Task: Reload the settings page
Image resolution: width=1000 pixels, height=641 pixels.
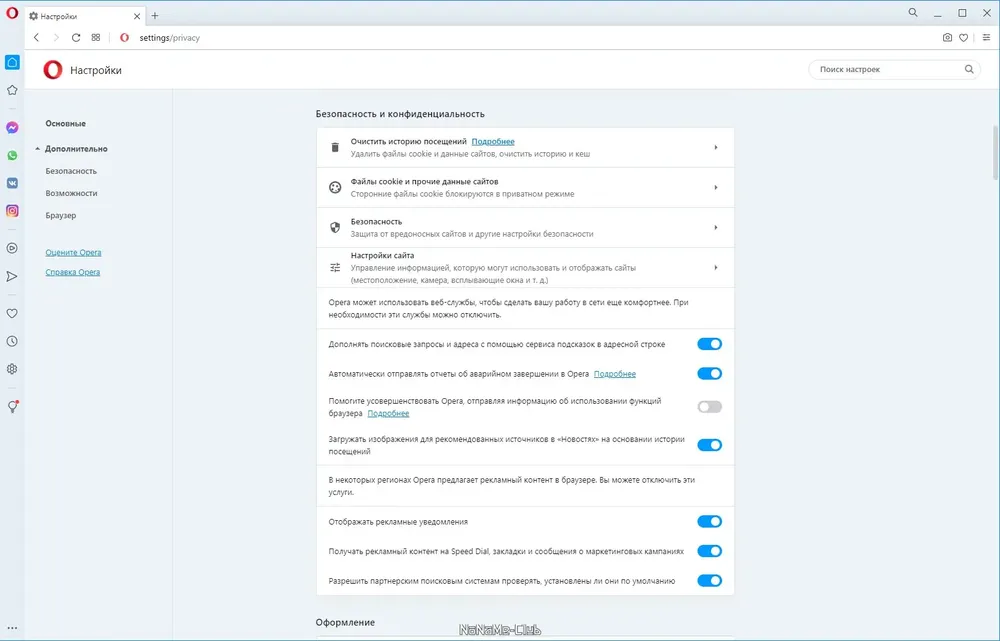Action: point(76,38)
